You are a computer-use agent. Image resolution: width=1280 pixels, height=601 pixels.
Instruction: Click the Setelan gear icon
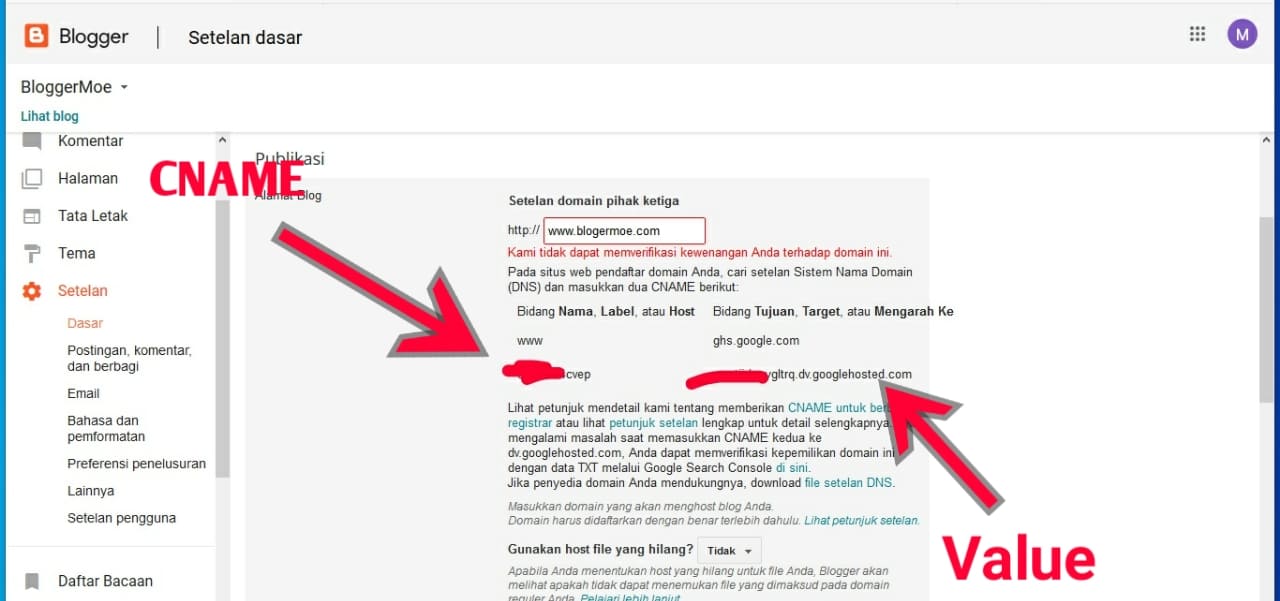(x=32, y=291)
